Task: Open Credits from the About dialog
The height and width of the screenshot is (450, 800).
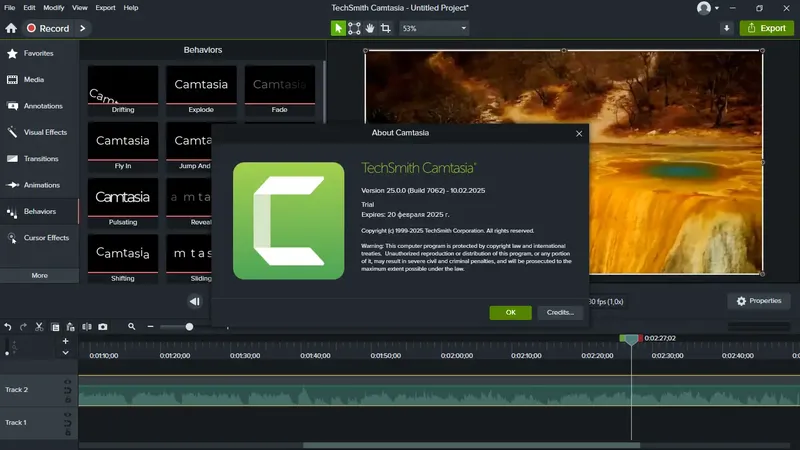Action: coord(560,312)
